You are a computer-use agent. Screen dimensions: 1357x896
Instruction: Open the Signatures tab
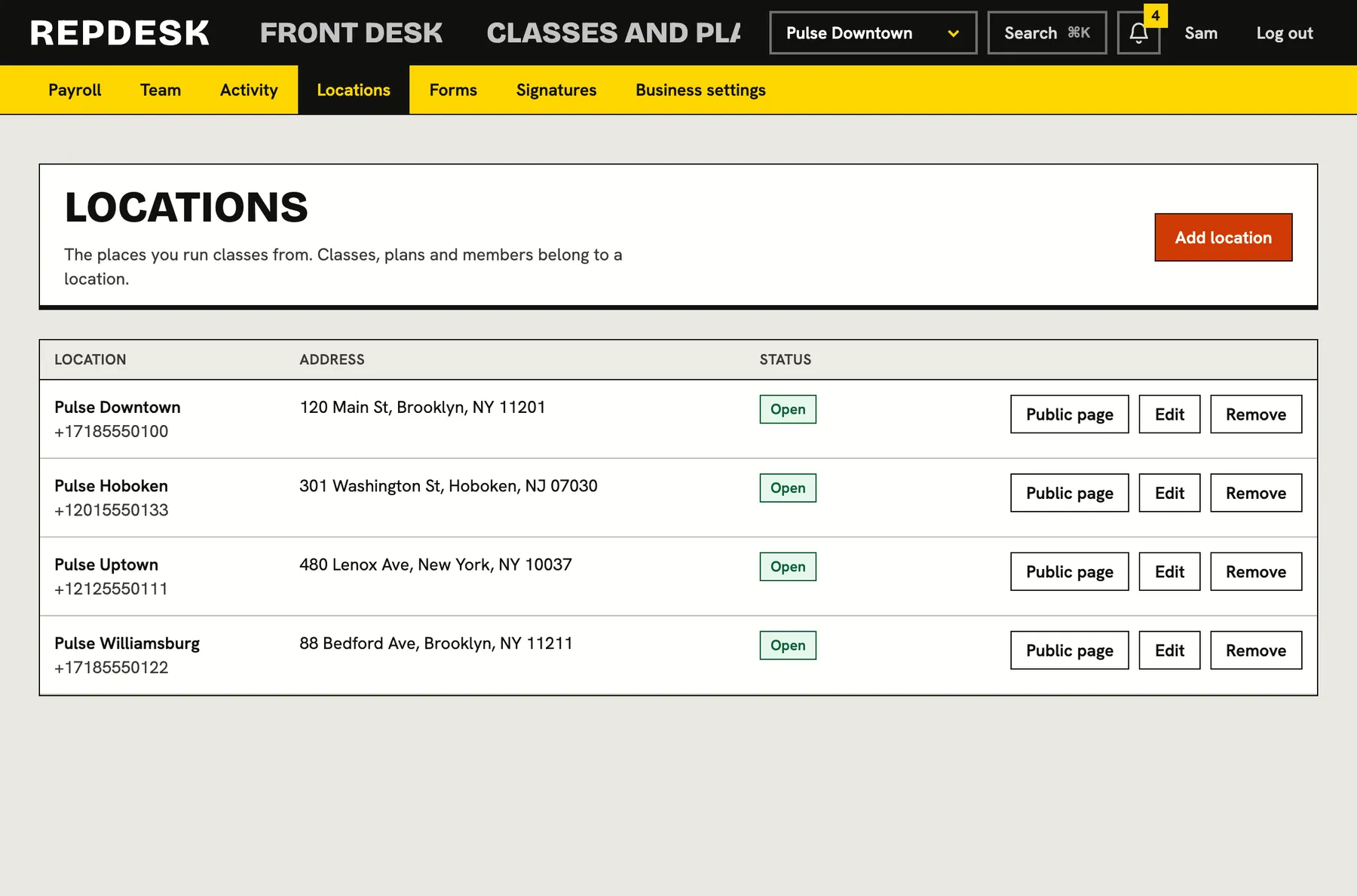(556, 90)
